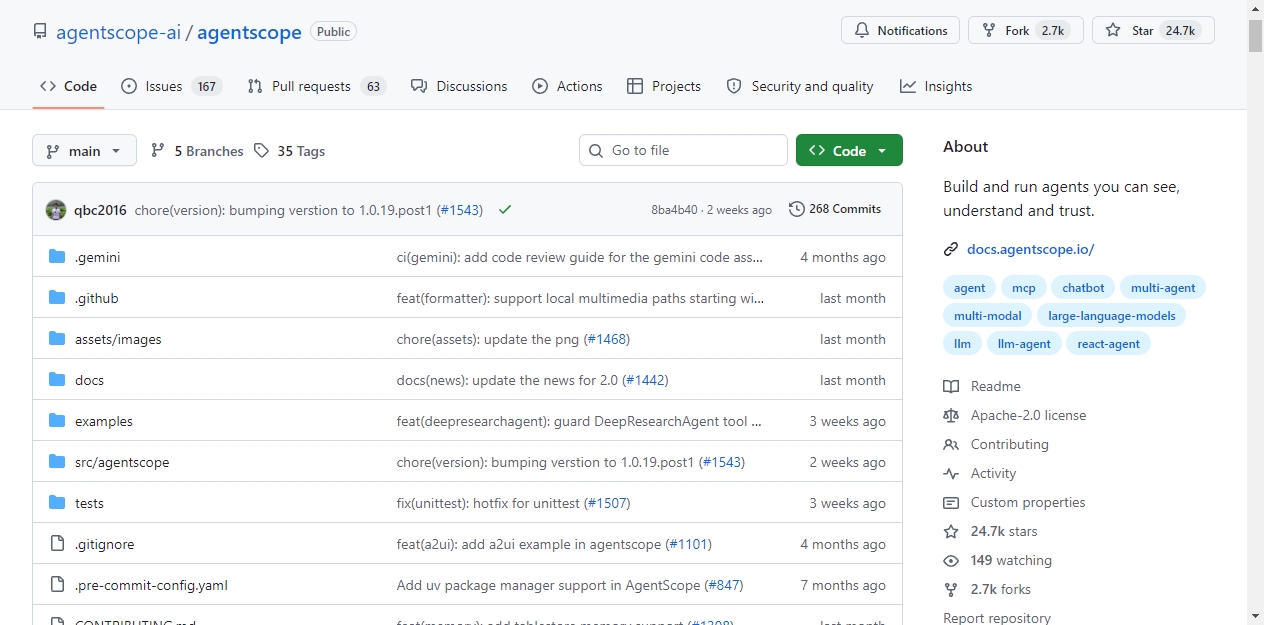Viewport: 1264px width, 625px height.
Task: Click the pulse icon next to Activity
Action: click(x=951, y=474)
